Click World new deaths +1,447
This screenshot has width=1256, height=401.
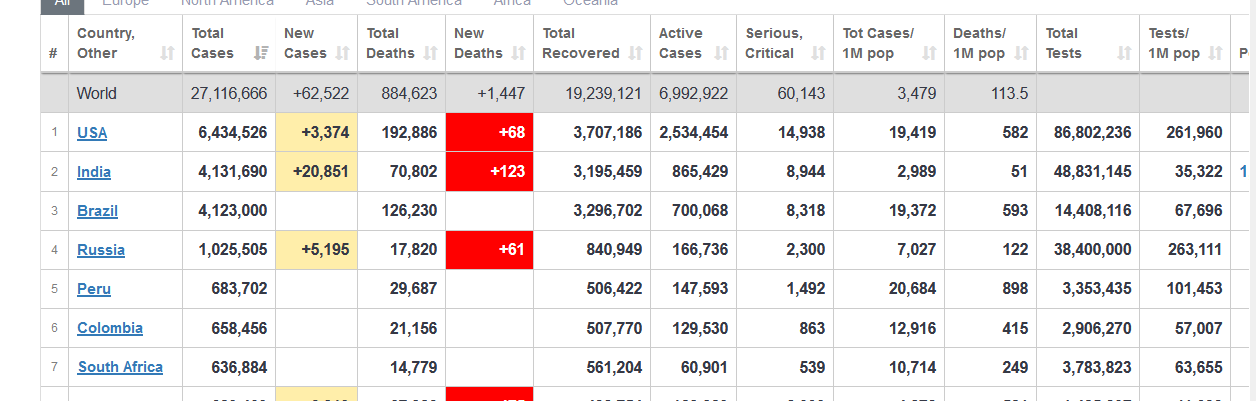pyautogui.click(x=501, y=94)
